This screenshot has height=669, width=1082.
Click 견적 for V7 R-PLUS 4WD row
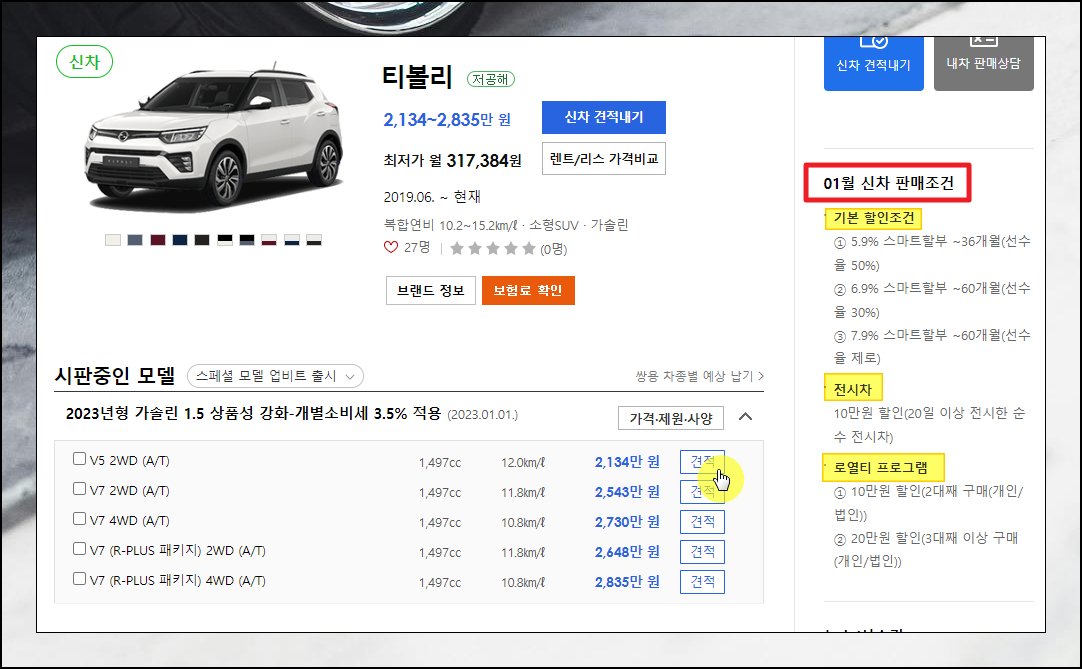coord(702,582)
